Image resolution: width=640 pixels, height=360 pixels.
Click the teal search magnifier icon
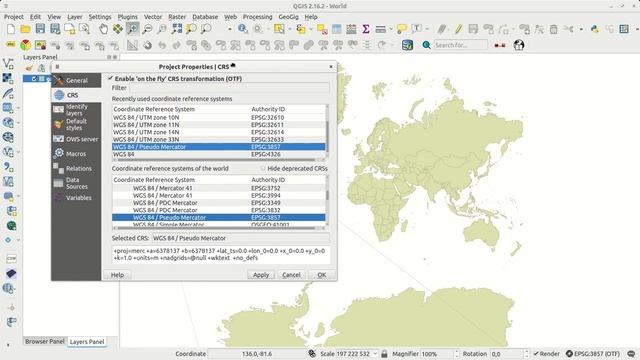(426, 45)
